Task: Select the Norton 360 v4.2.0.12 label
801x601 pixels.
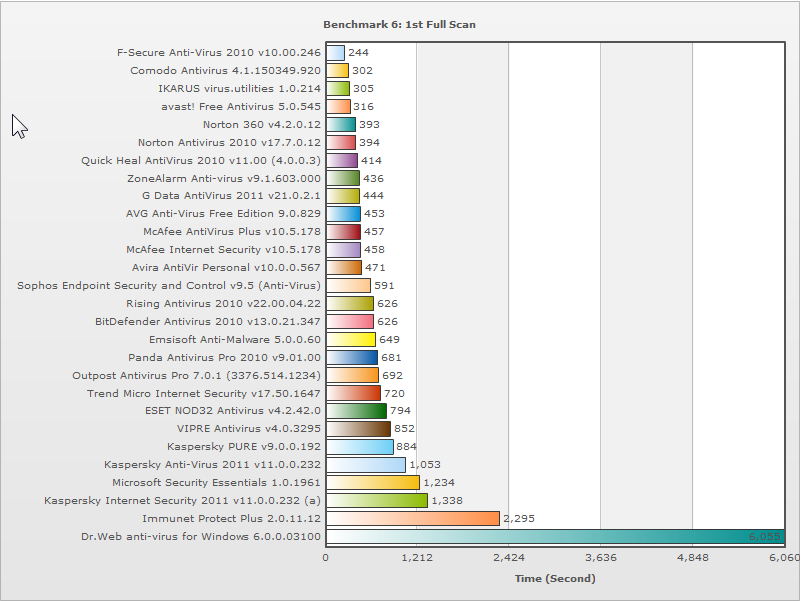Action: coord(262,124)
